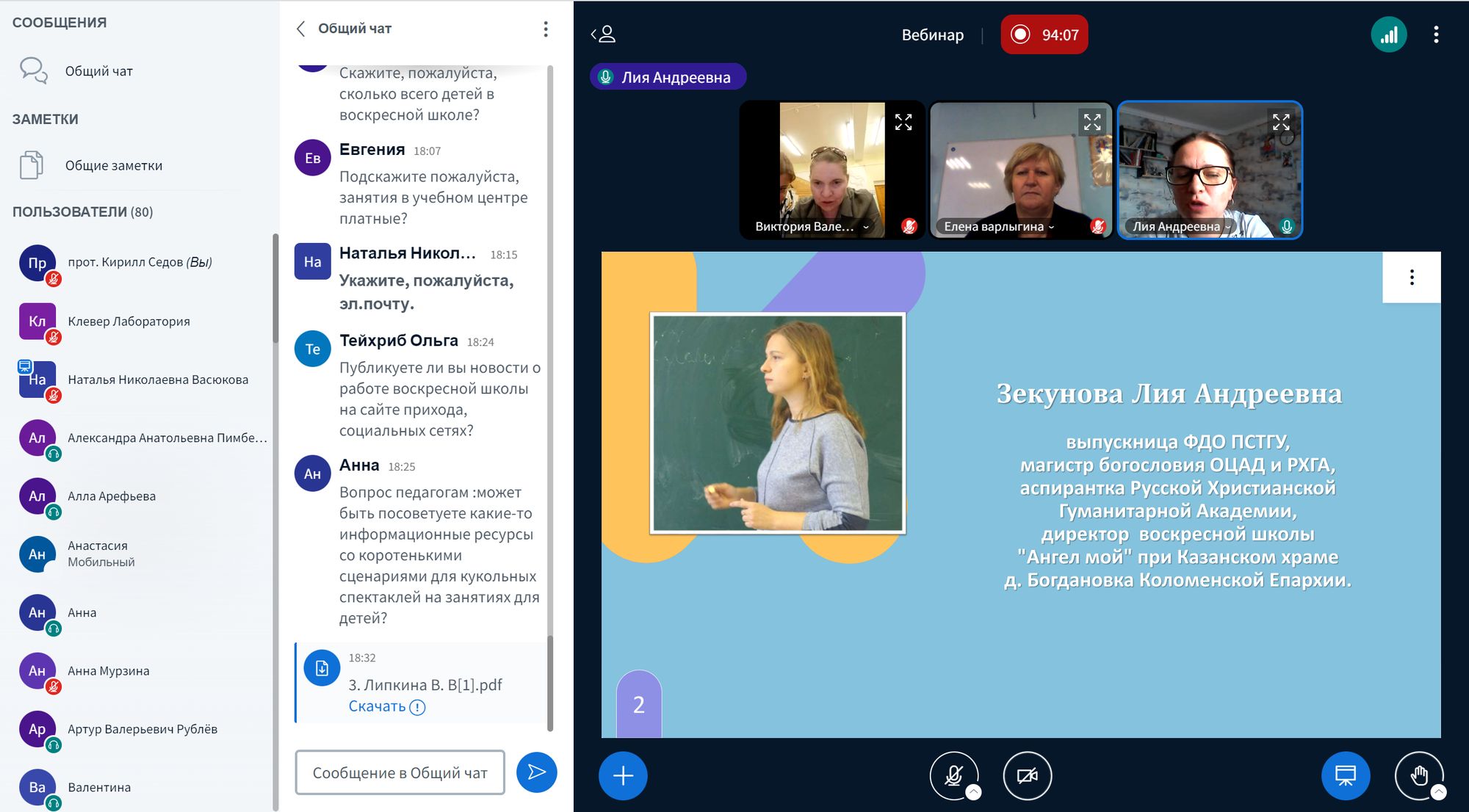This screenshot has width=1469, height=812.
Task: Click the raise hand icon
Action: click(1418, 775)
